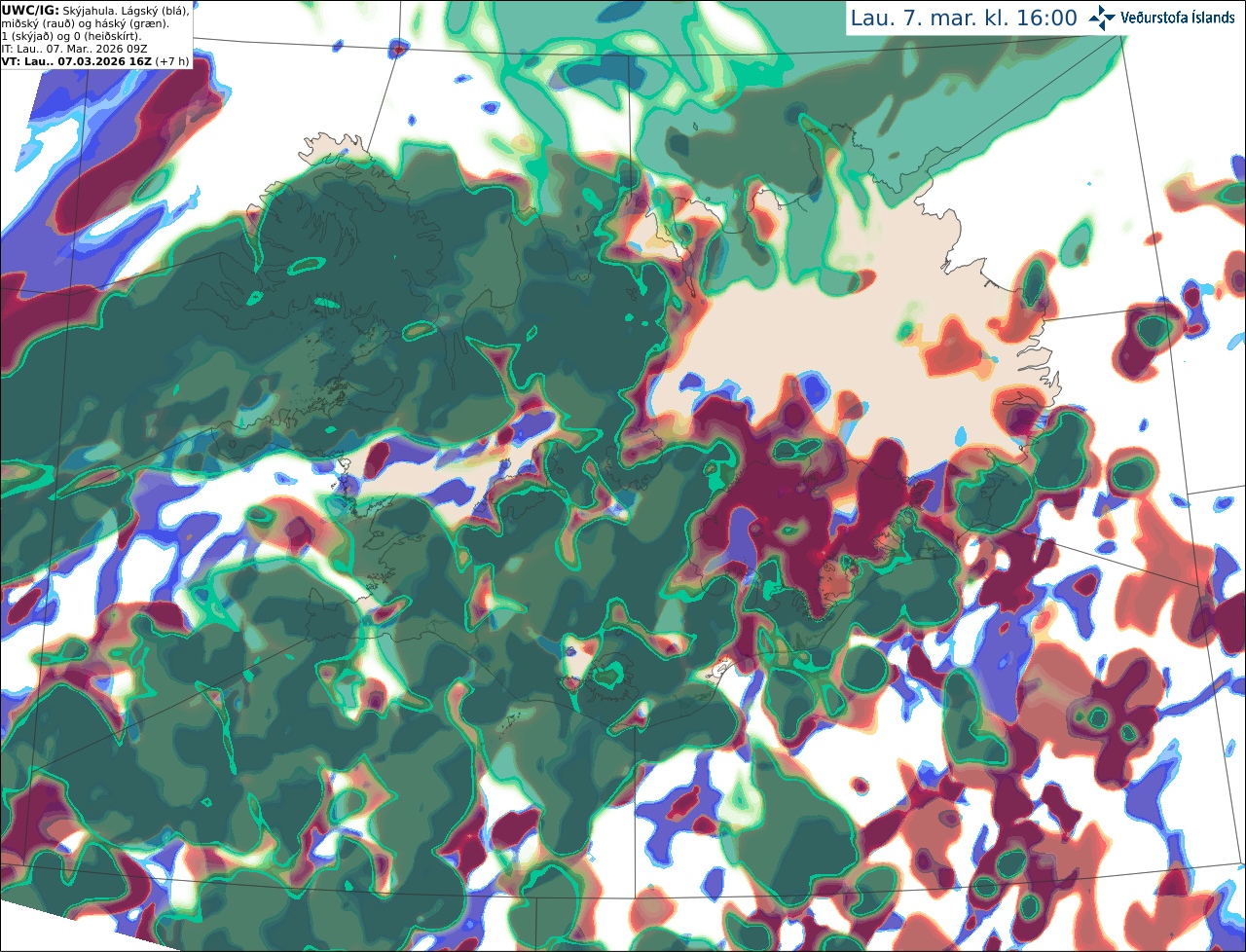Click the '1 (skýjað) og 0 (heiðskírt).' legend line
This screenshot has height=952, width=1246.
point(71,36)
